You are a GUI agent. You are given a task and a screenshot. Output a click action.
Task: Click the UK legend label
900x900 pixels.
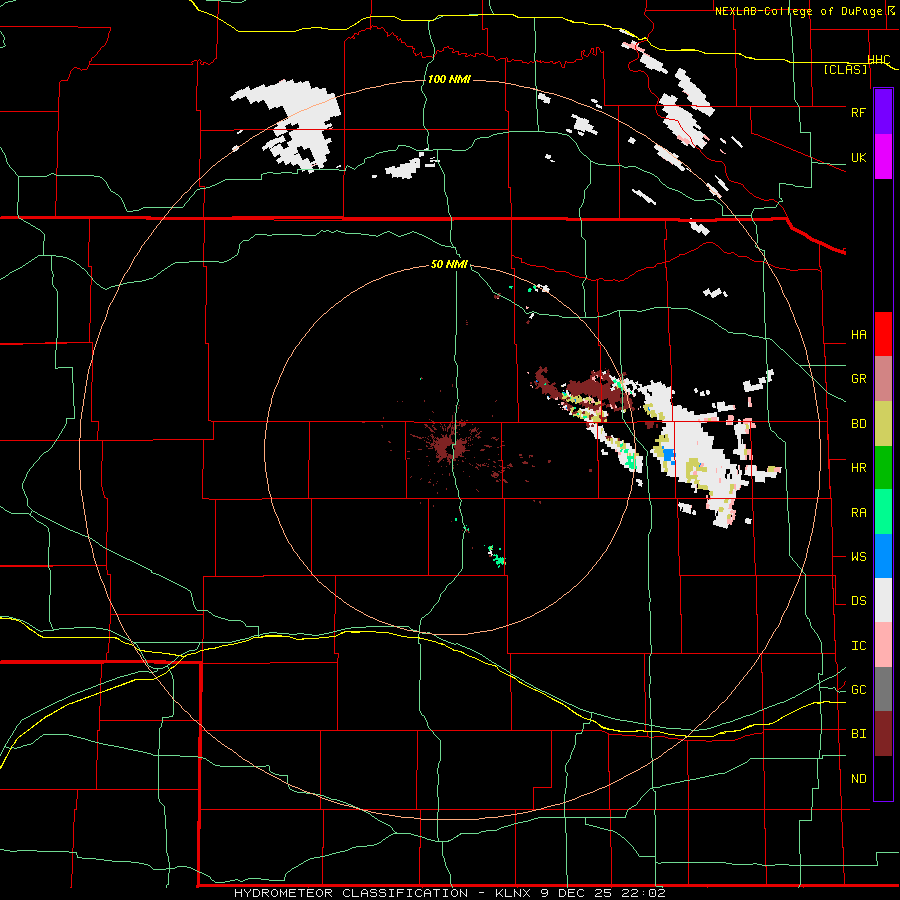tap(858, 157)
